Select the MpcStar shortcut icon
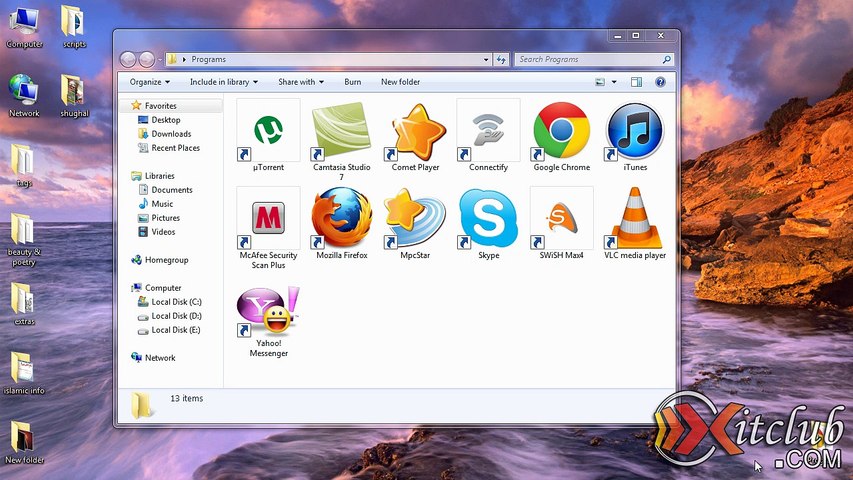The image size is (853, 480). click(x=415, y=218)
